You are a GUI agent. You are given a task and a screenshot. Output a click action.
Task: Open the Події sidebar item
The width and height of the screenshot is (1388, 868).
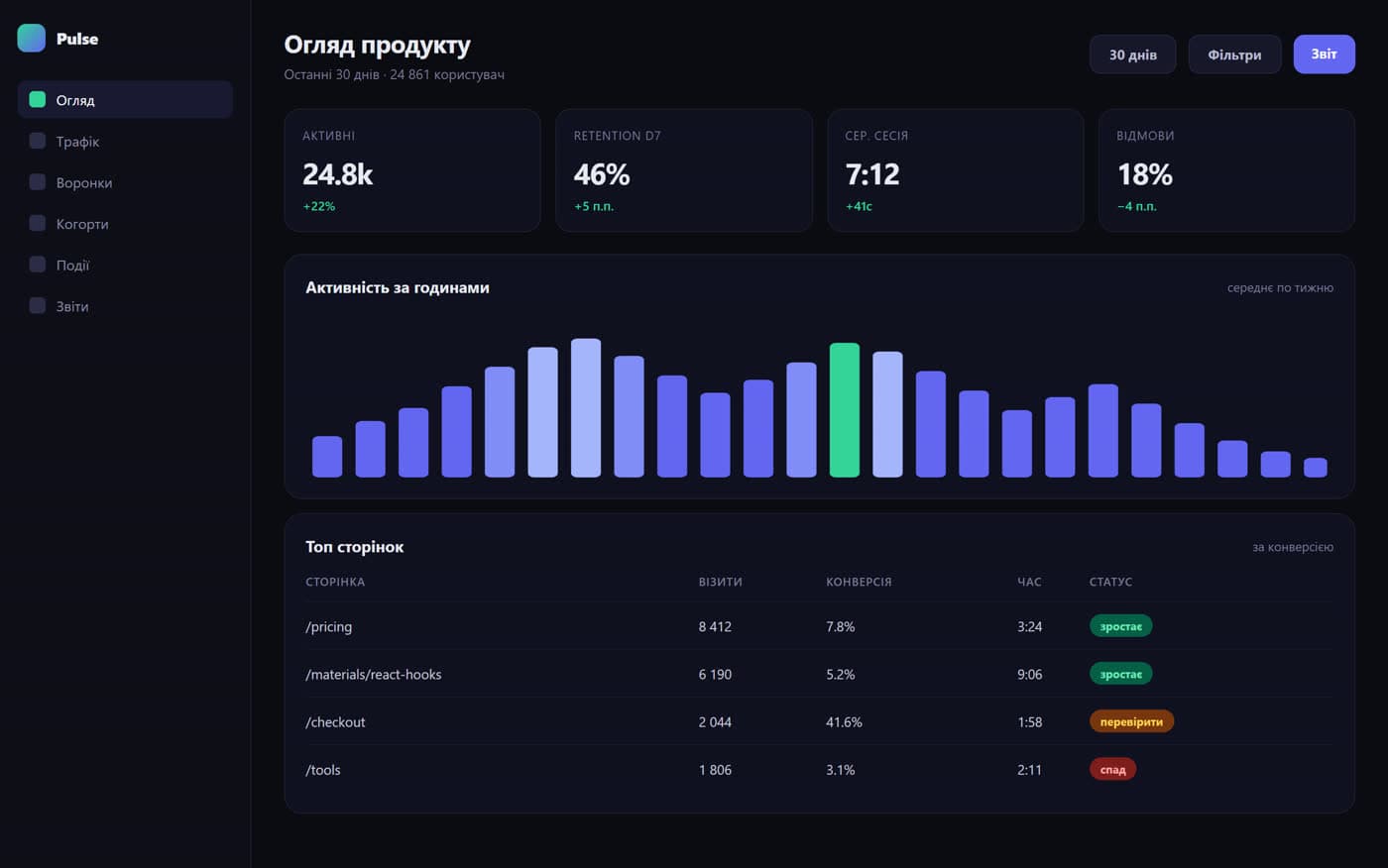click(x=125, y=265)
